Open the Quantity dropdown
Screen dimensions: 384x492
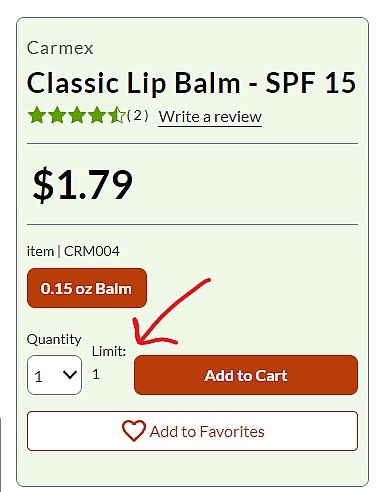click(54, 375)
